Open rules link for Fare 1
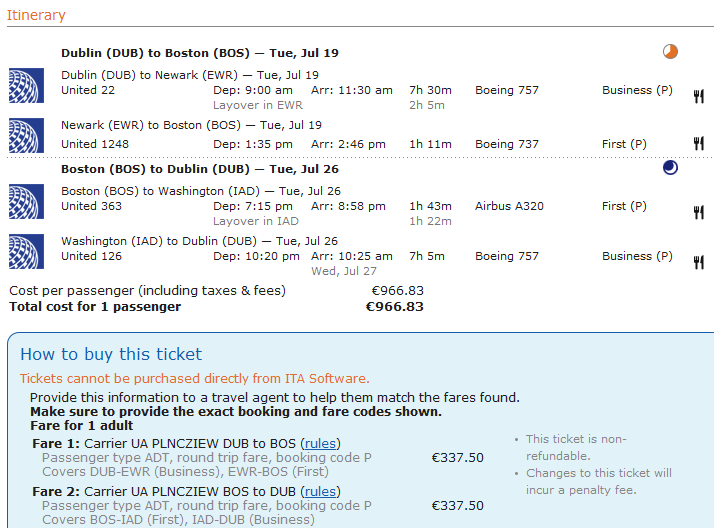The width and height of the screenshot is (714, 528). click(320, 443)
